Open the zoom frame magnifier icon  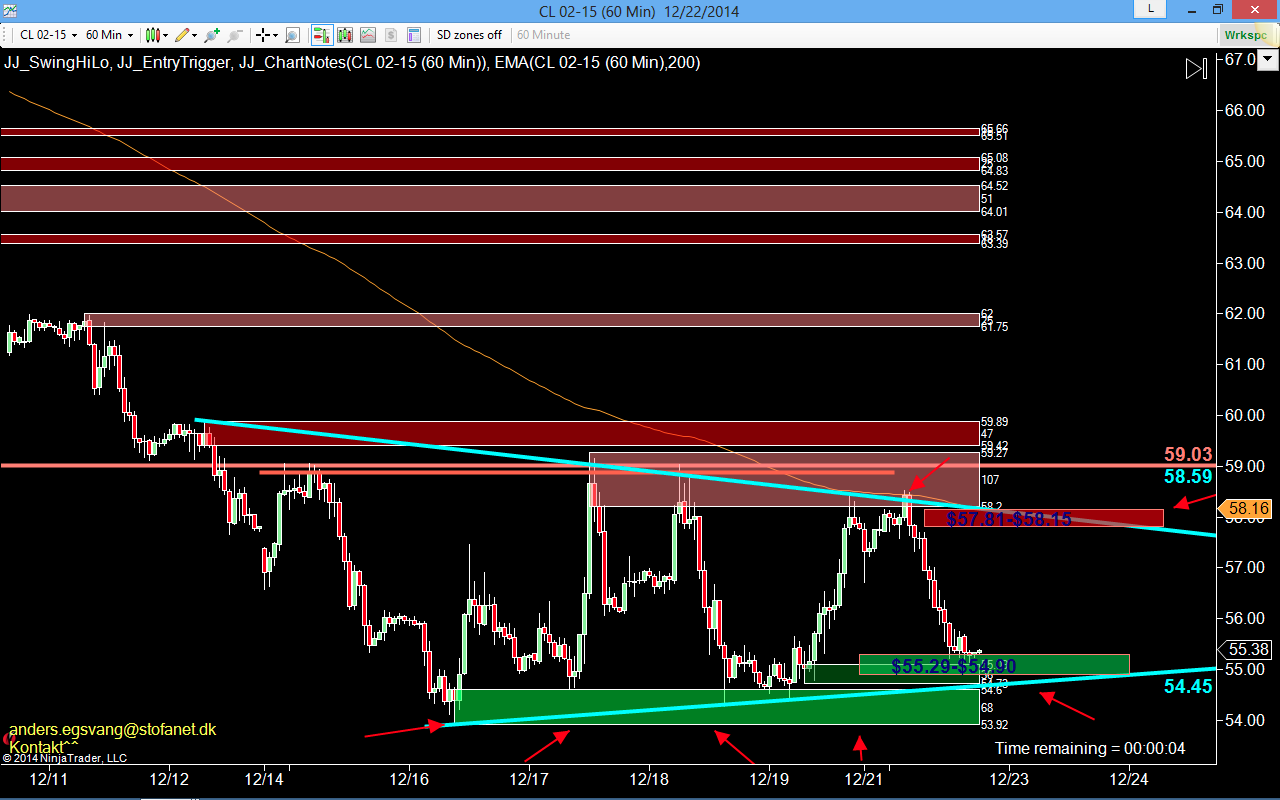tap(292, 35)
